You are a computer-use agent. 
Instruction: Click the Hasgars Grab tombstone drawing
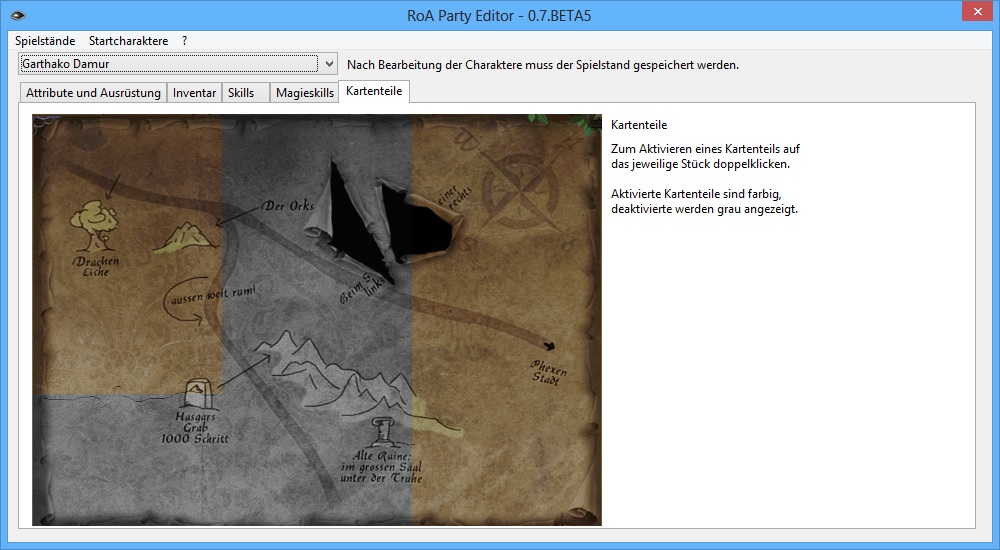pyautogui.click(x=197, y=394)
